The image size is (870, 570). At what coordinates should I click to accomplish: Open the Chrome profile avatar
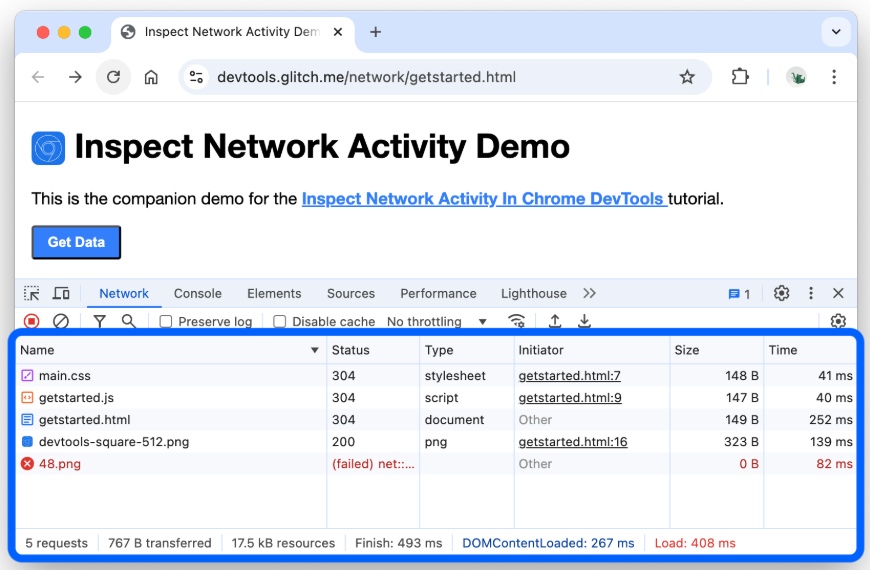tap(797, 77)
